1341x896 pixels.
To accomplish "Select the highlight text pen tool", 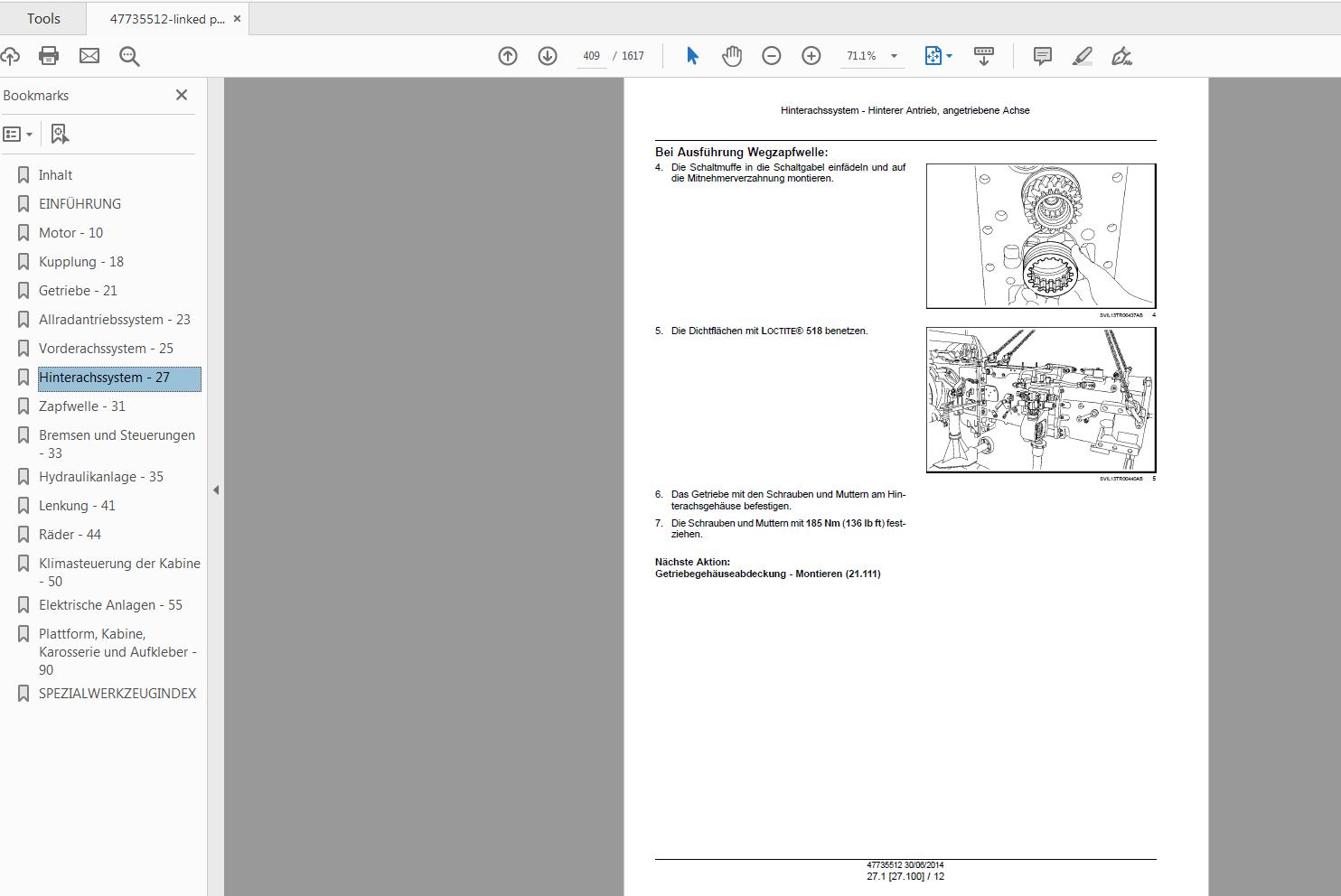I will pos(1083,56).
